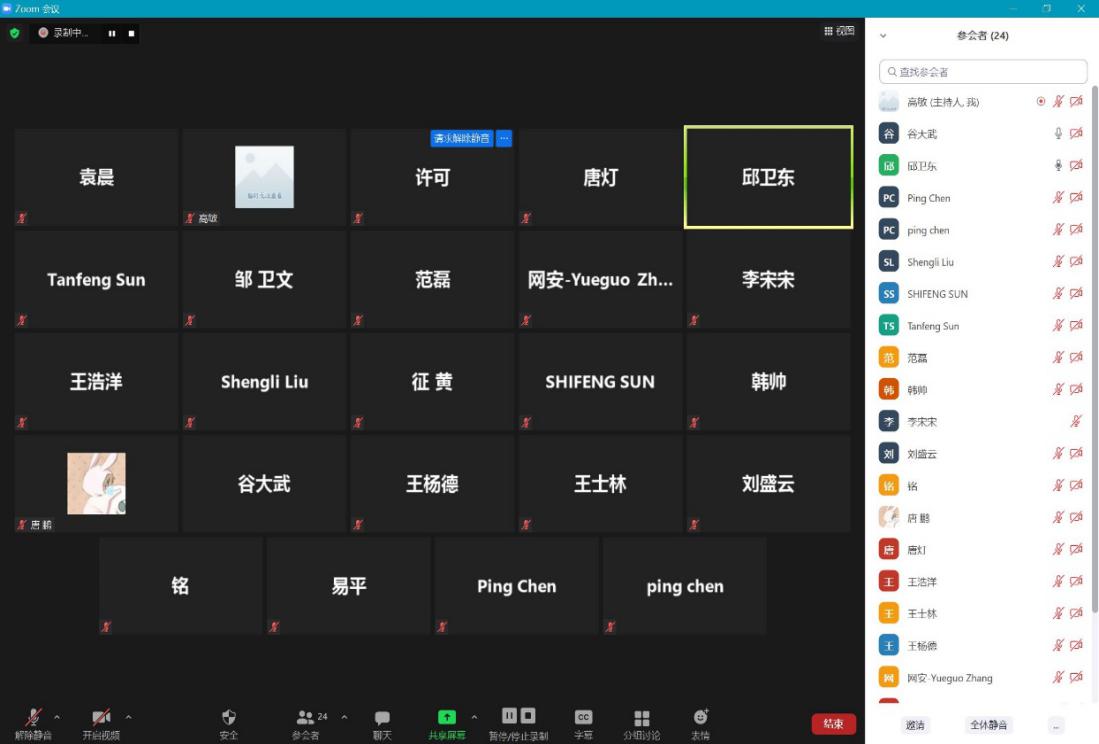1099x744 pixels.
Task: Open the Chat (聊天) panel
Action: (382, 718)
